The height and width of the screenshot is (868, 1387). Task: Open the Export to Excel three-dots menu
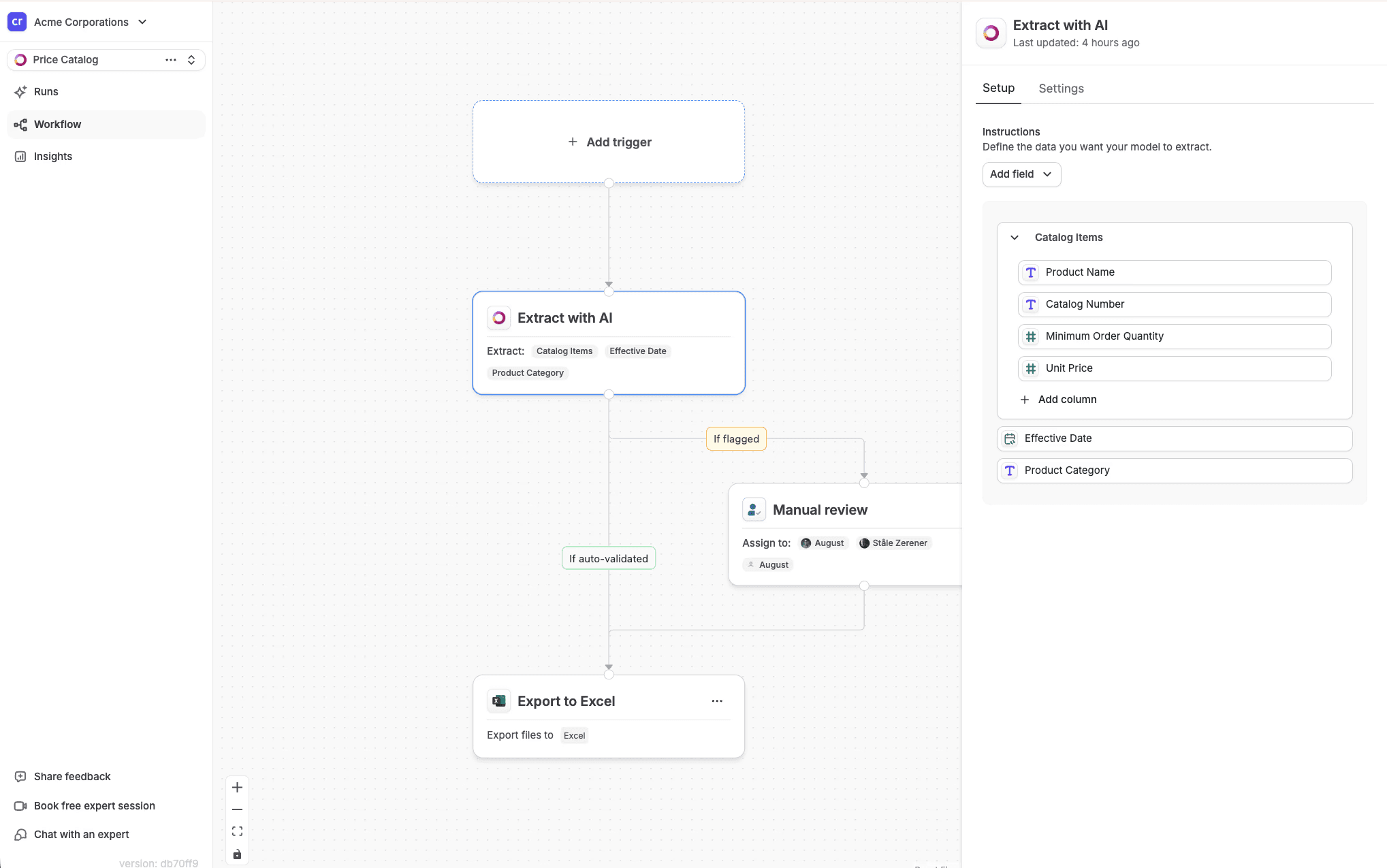click(x=717, y=701)
